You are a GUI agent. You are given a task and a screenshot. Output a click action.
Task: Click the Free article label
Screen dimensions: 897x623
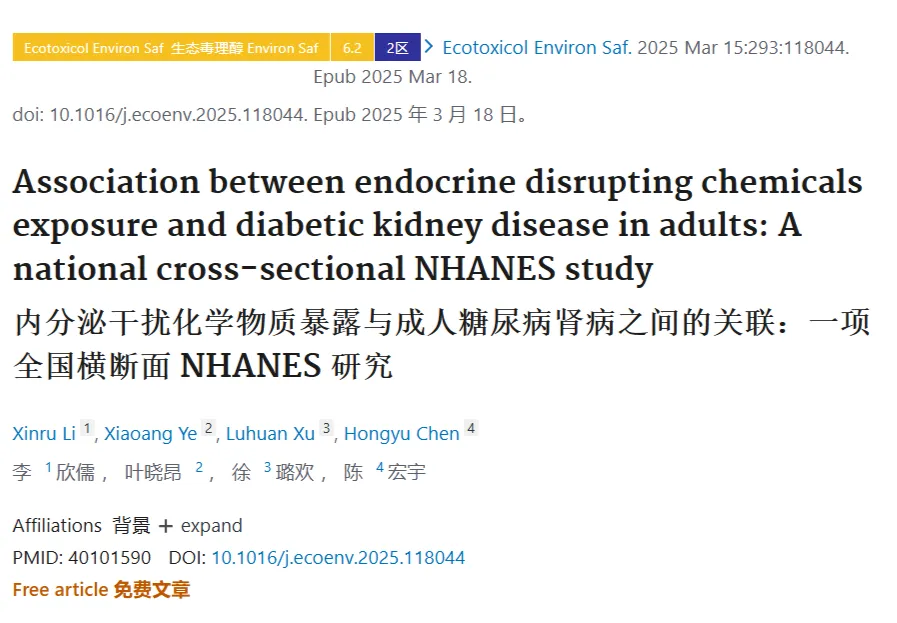[60, 590]
